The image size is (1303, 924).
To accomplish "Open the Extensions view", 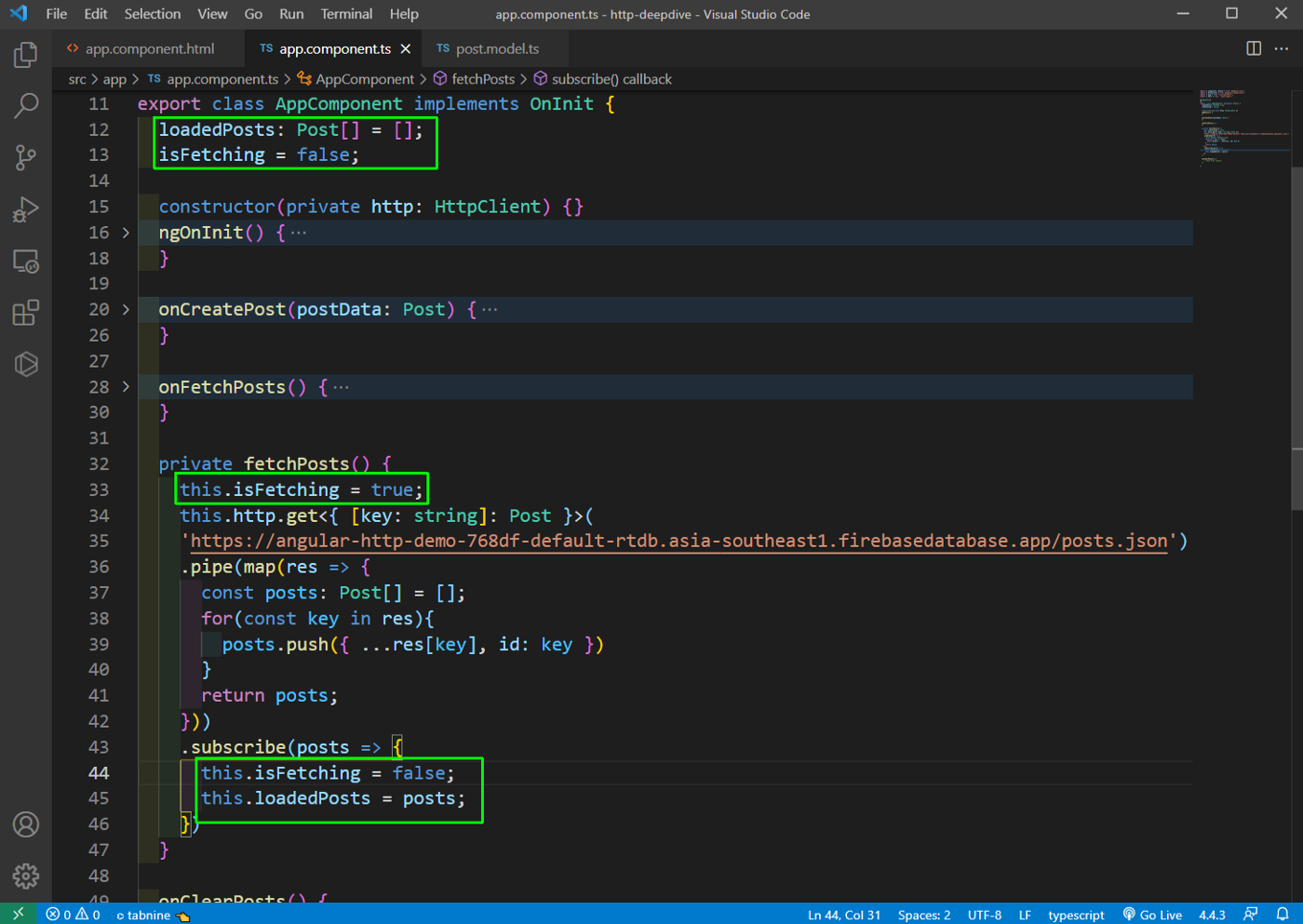I will (x=26, y=313).
